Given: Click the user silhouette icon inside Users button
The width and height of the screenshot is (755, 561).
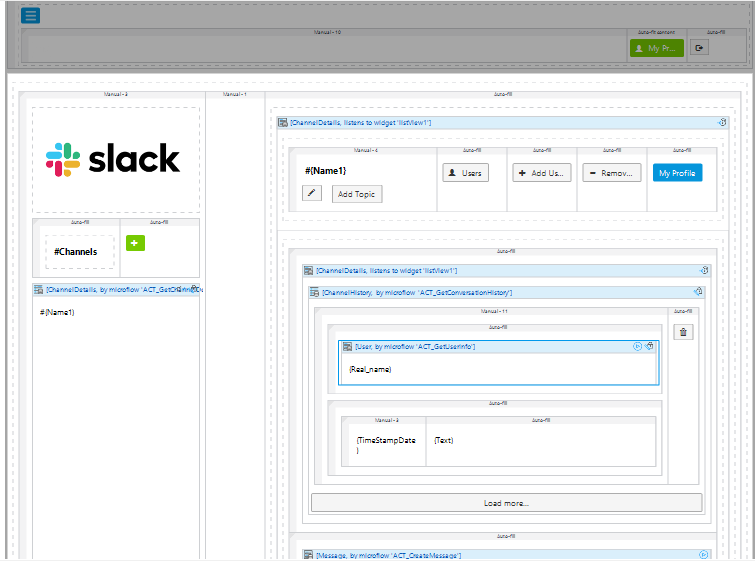Looking at the screenshot, I should coord(452,172).
